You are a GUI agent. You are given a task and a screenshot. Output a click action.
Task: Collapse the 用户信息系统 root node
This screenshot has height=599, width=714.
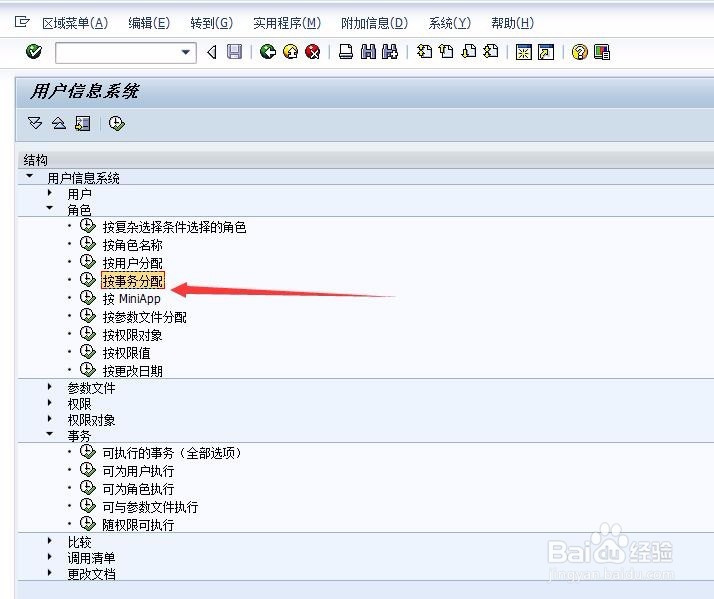[30, 175]
